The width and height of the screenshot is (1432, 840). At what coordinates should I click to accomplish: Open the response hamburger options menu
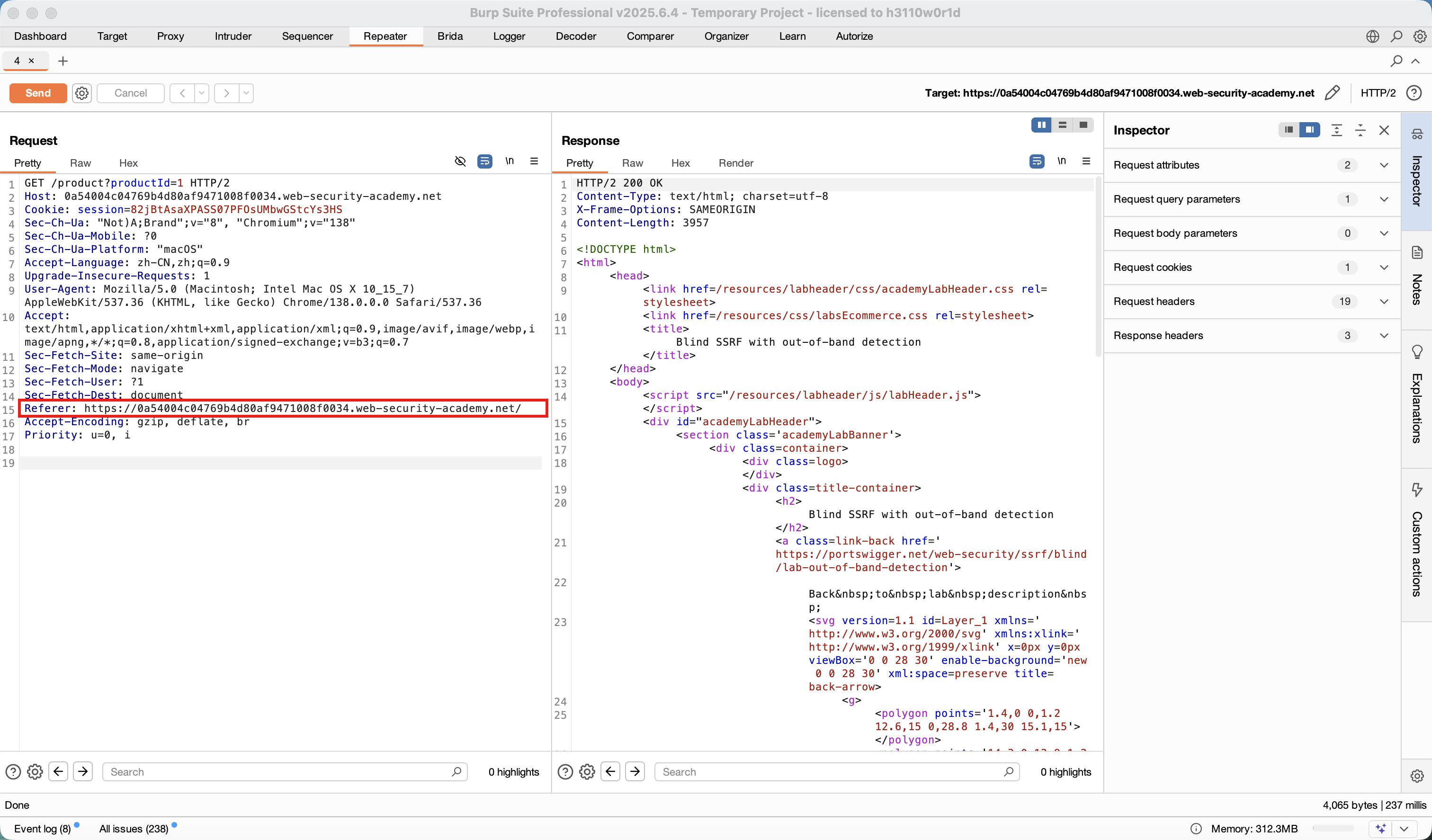(x=1086, y=161)
